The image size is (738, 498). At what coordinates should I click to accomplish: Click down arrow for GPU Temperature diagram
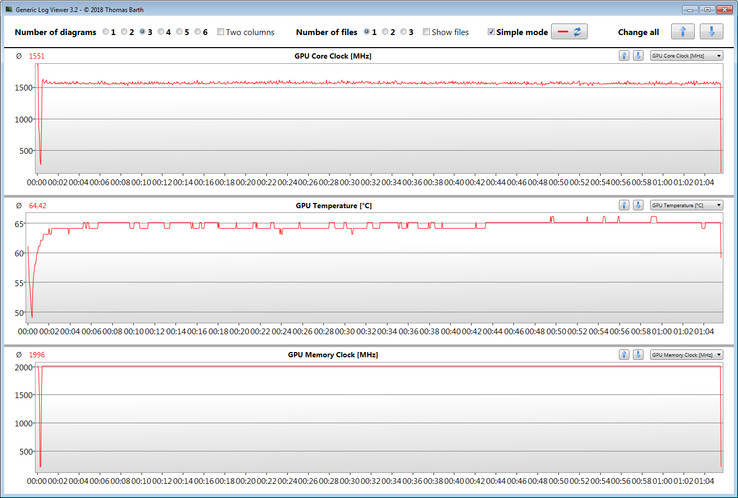pyautogui.click(x=638, y=205)
